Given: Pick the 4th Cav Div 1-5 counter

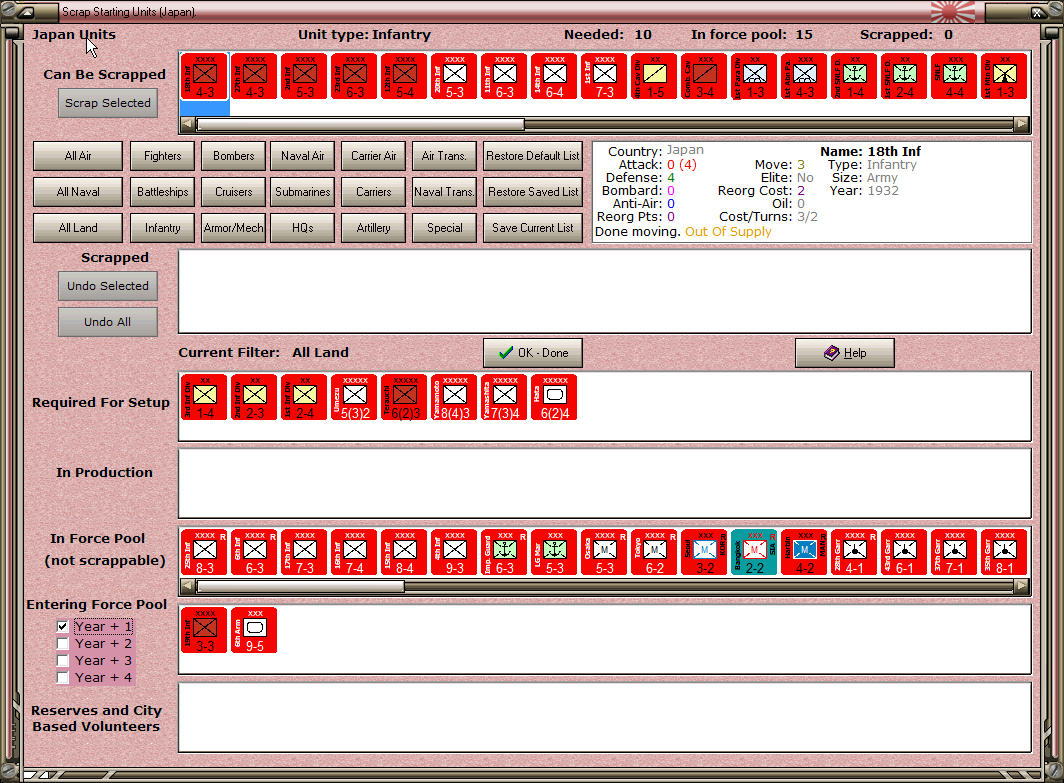Looking at the screenshot, I should pyautogui.click(x=654, y=76).
